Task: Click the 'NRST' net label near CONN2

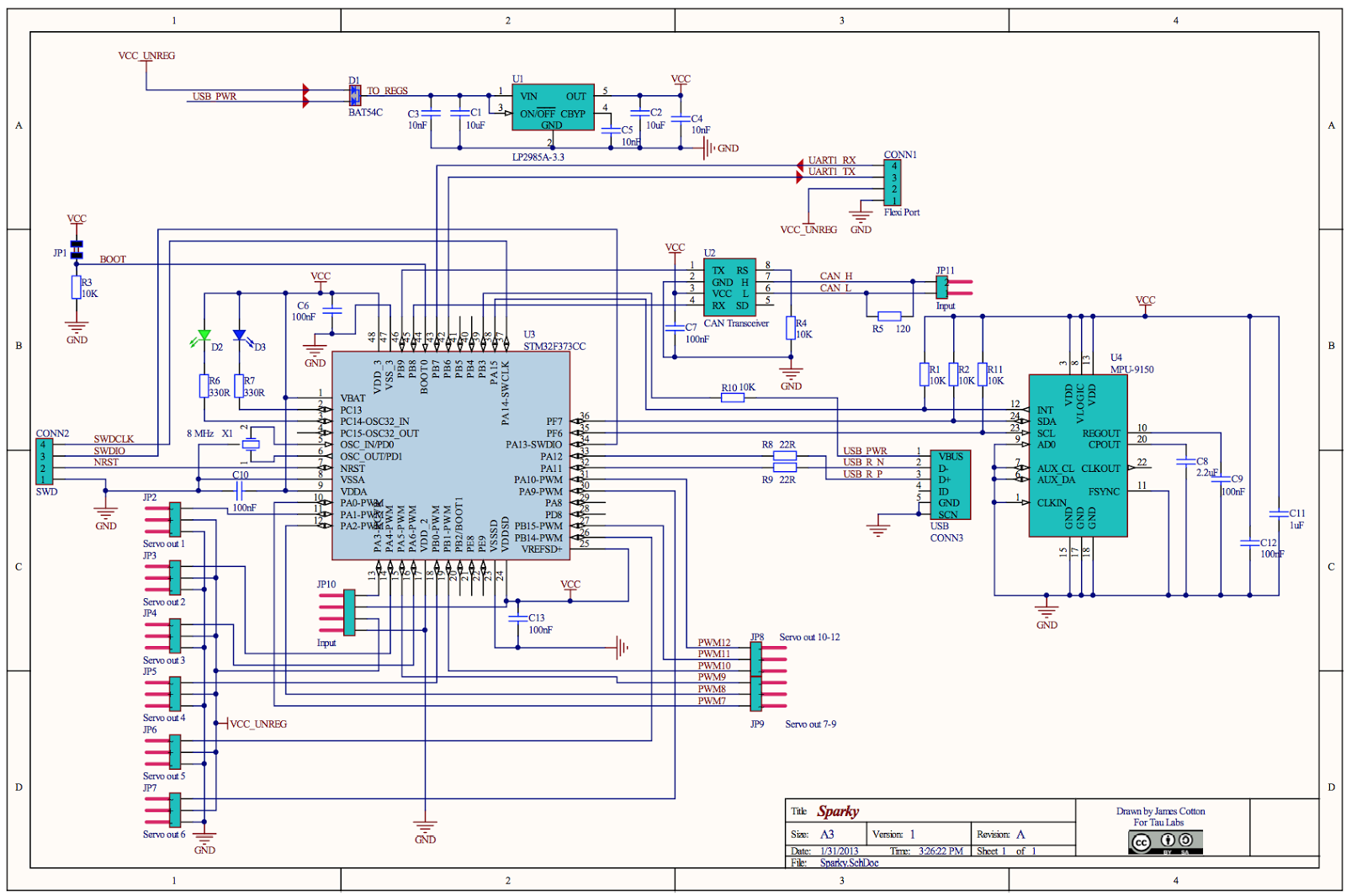Action: tap(106, 463)
